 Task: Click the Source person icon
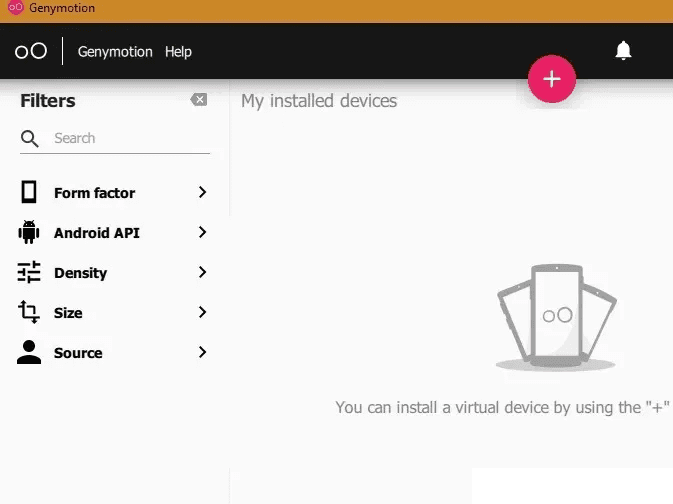click(29, 352)
